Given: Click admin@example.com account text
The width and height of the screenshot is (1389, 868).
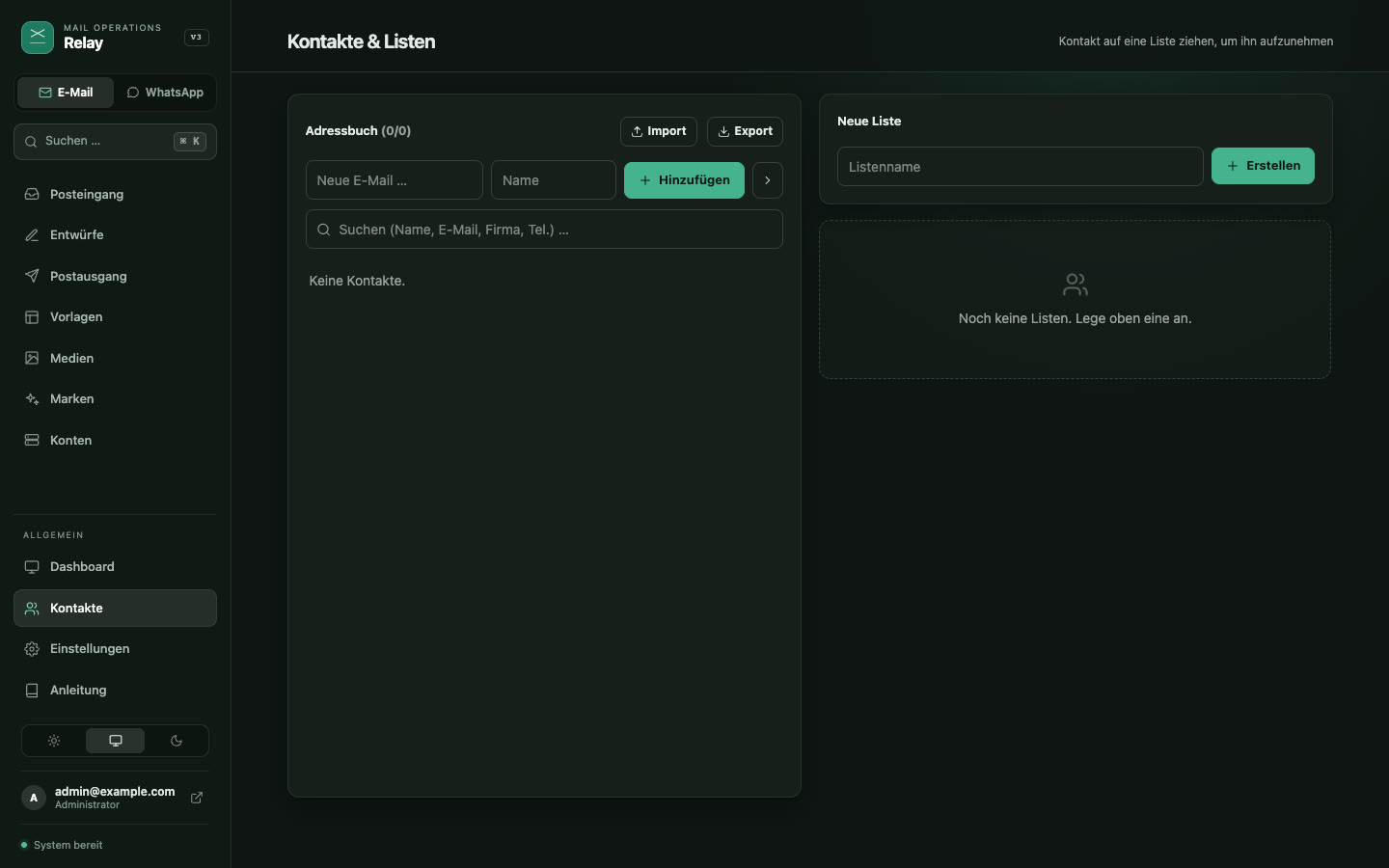Looking at the screenshot, I should coord(115,792).
